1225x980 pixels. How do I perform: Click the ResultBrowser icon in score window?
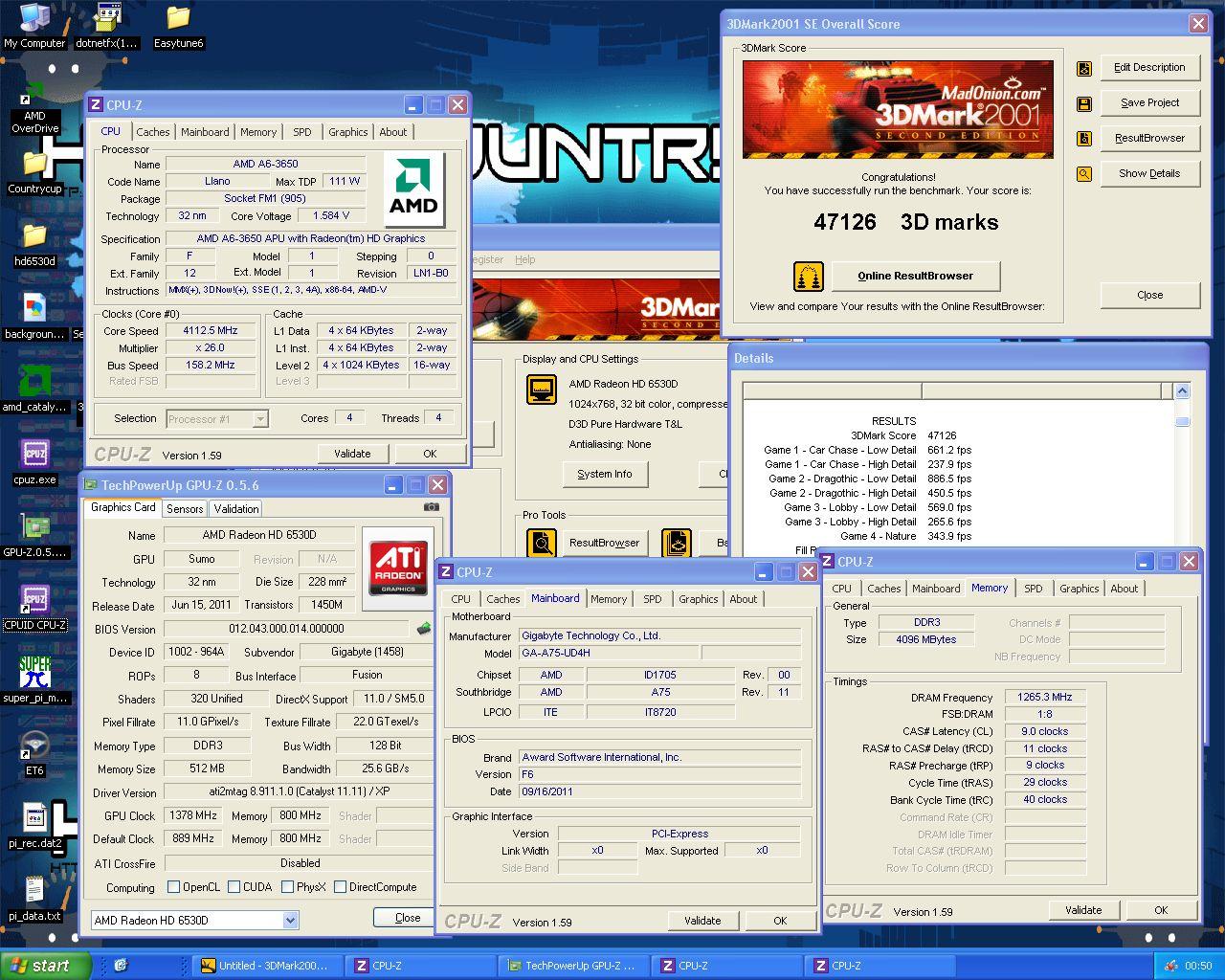[x=1084, y=139]
